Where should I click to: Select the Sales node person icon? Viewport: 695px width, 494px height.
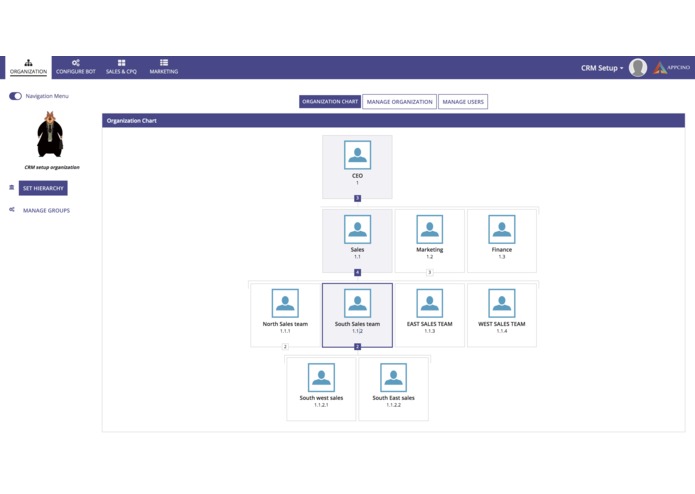[x=357, y=229]
